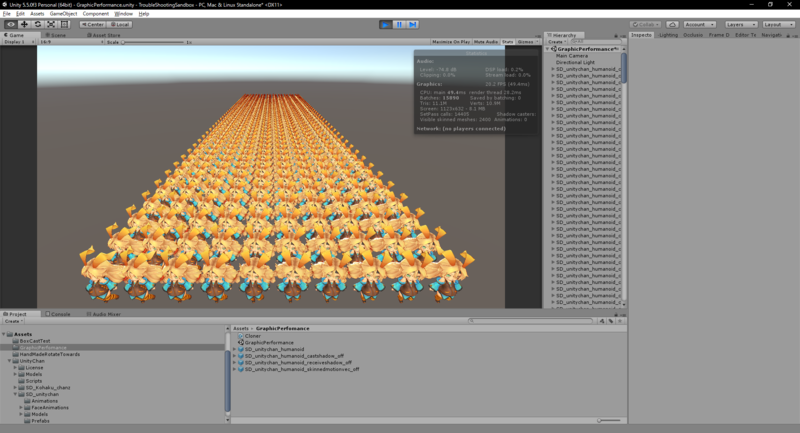Open the Collab dropdown

[x=645, y=24]
